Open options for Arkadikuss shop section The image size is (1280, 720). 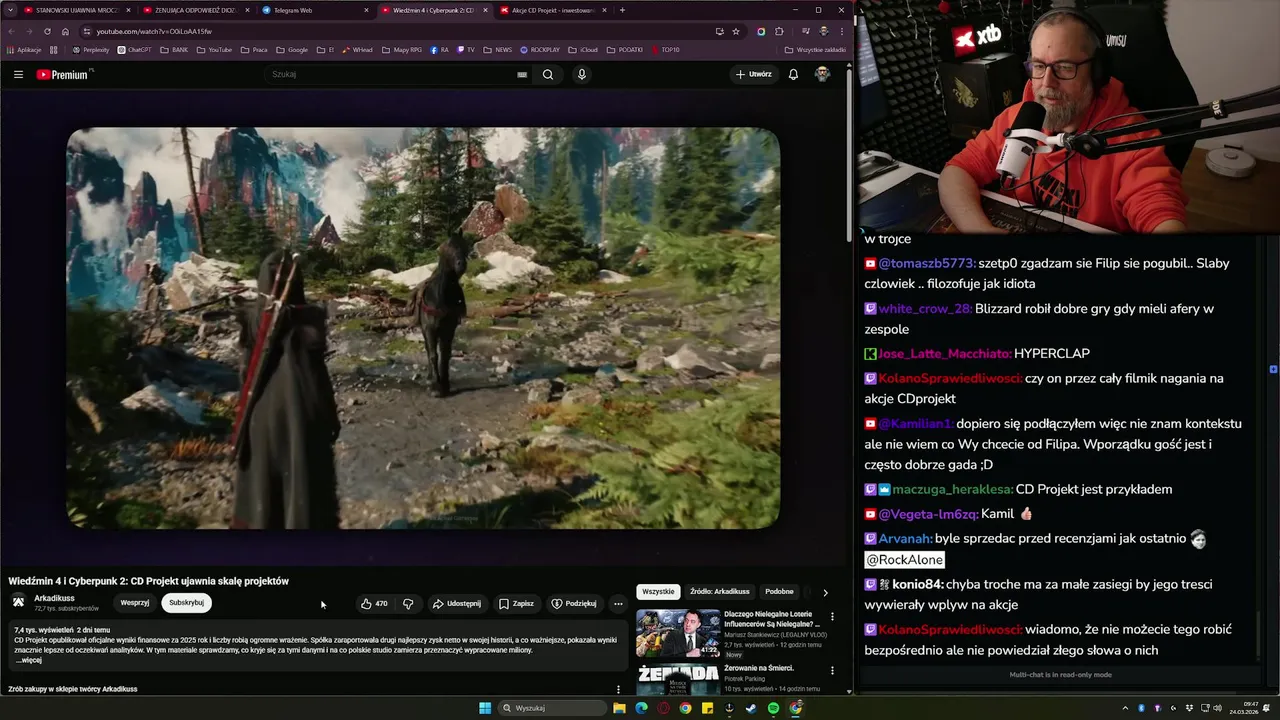click(618, 689)
